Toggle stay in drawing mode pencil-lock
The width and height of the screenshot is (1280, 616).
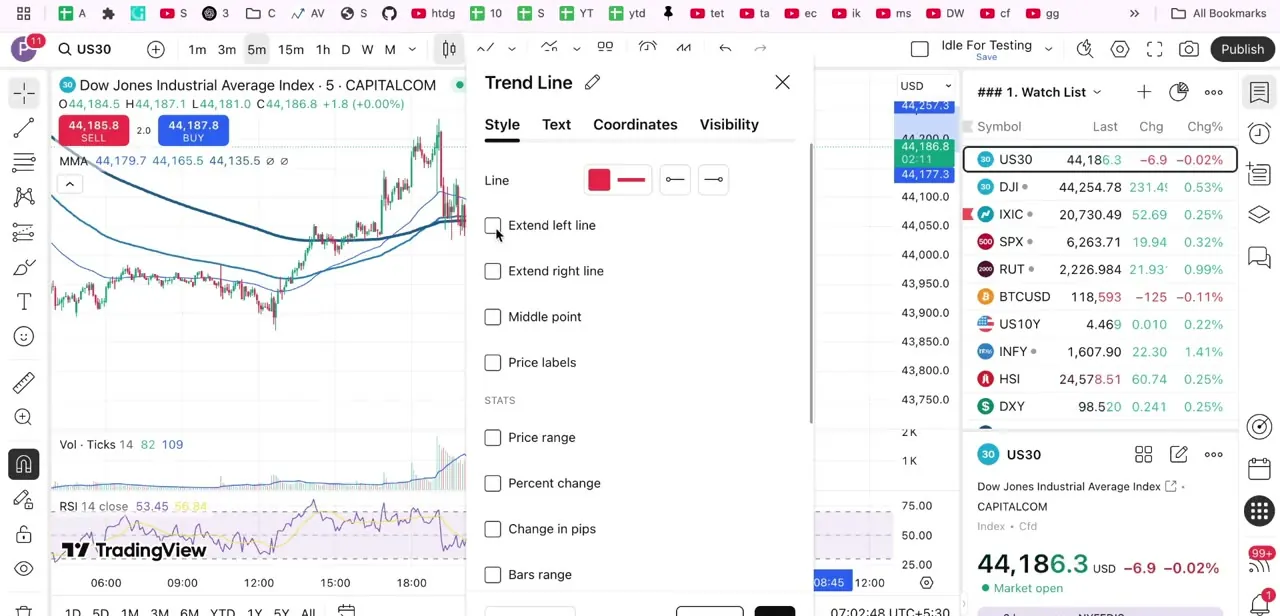click(x=24, y=499)
